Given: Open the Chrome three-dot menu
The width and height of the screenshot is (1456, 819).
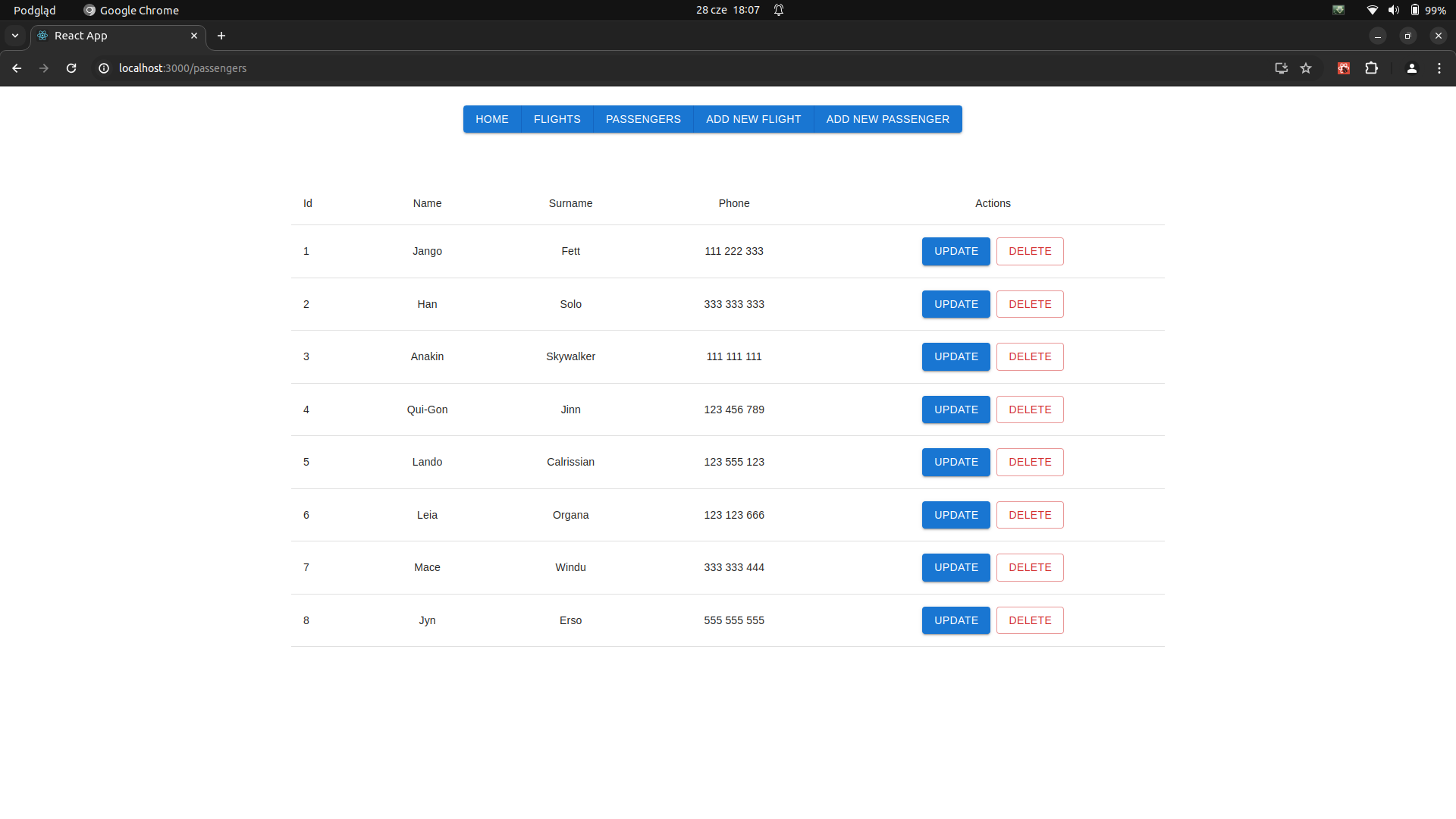Looking at the screenshot, I should click(1439, 68).
